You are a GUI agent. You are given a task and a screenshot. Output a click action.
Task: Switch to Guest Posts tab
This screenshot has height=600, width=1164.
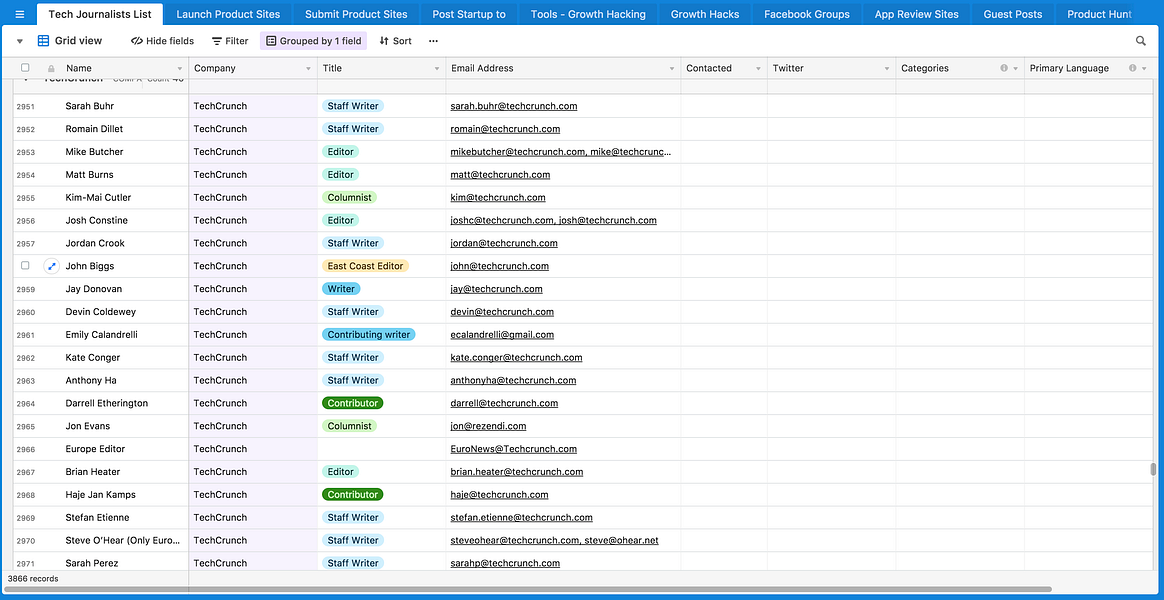coord(1013,14)
